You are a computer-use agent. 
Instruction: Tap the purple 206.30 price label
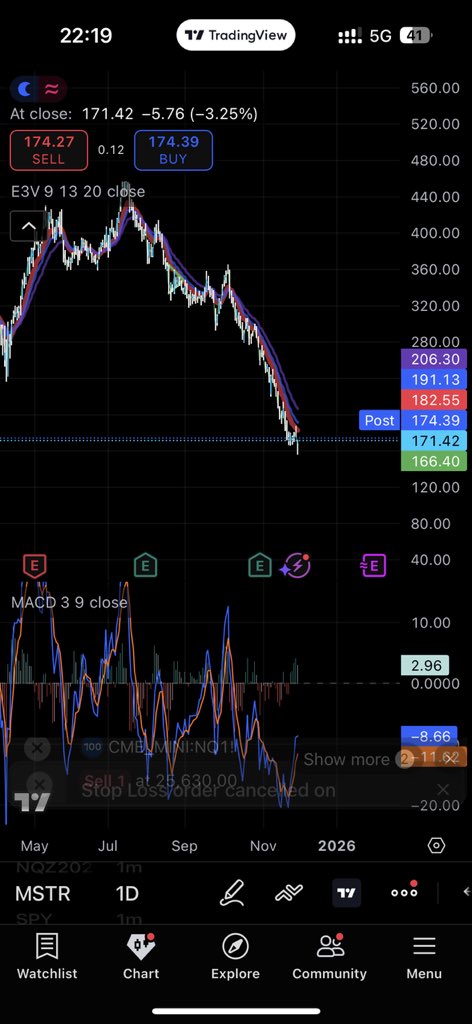[x=434, y=359]
